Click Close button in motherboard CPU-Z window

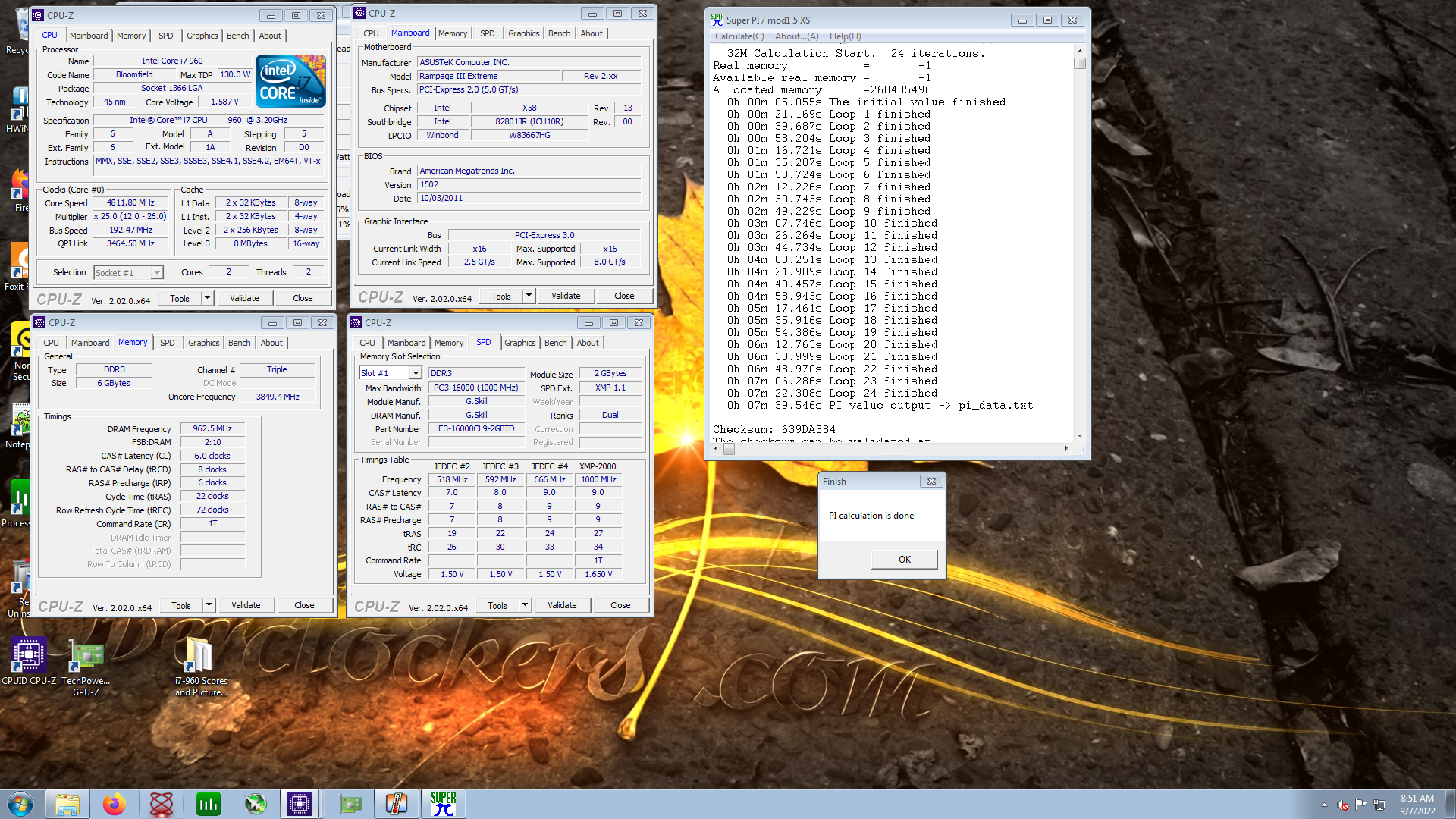click(x=624, y=296)
